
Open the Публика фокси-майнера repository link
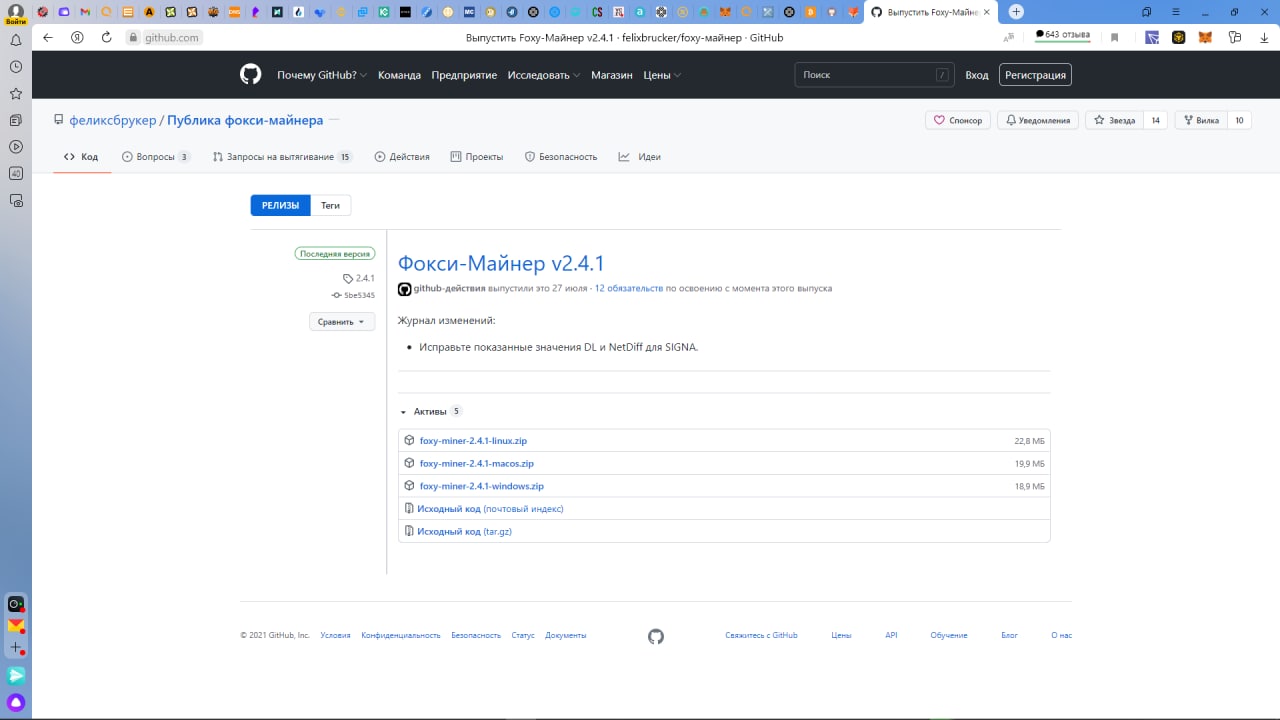point(245,120)
